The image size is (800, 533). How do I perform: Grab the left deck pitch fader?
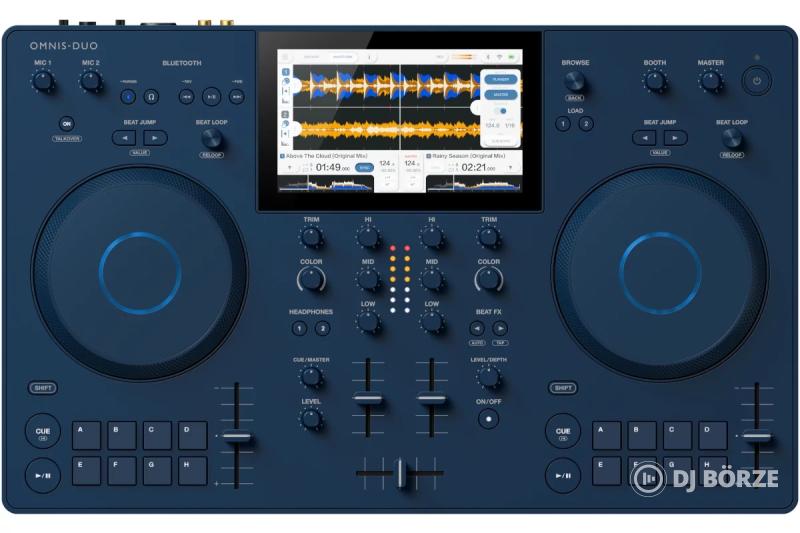236,437
